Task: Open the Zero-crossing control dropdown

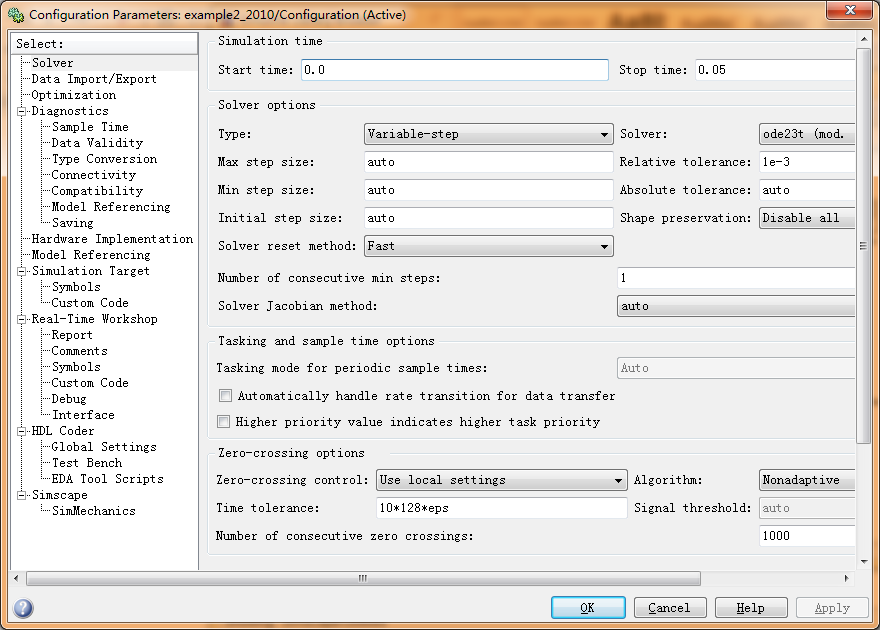Action: (501, 480)
